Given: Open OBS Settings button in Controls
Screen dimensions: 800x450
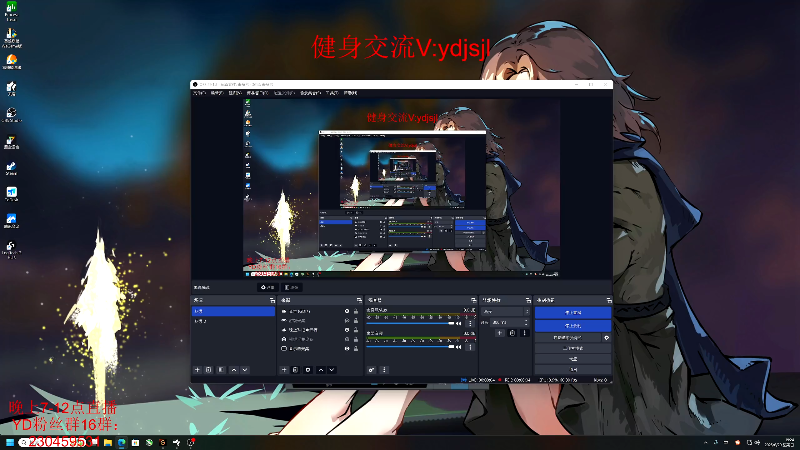Looking at the screenshot, I should (573, 359).
